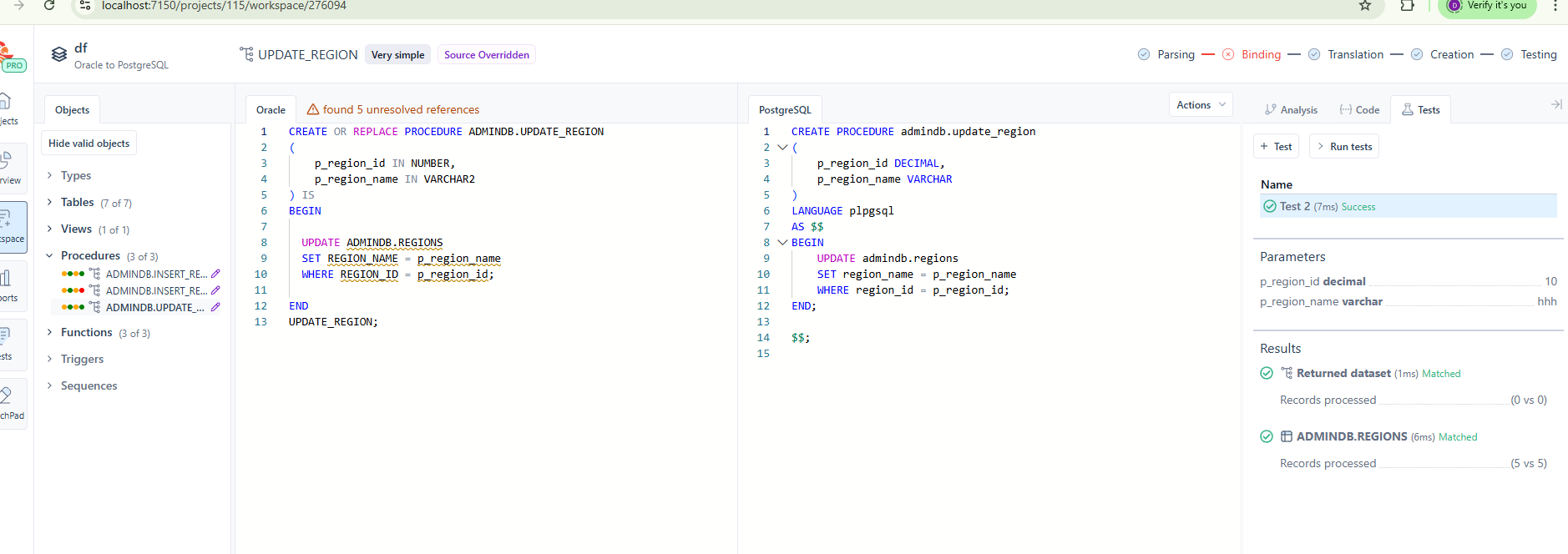This screenshot has height=554, width=1568.
Task: Expand the Tables tree node
Action: click(49, 203)
